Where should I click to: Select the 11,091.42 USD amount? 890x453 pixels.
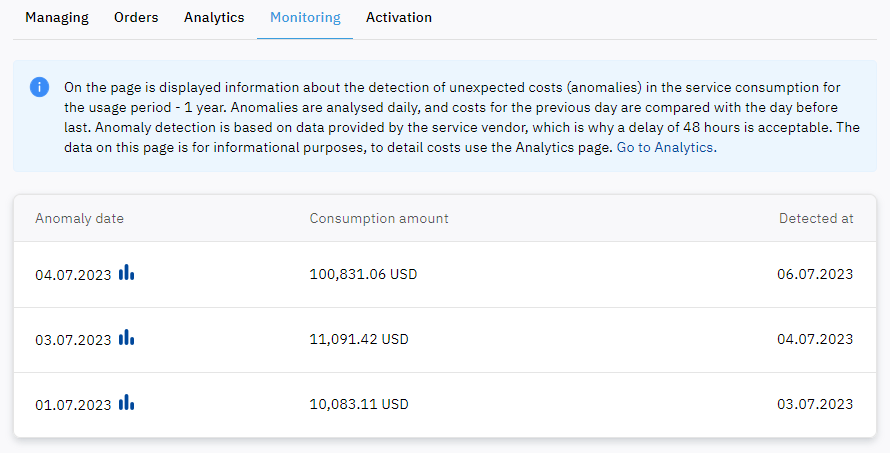pyautogui.click(x=359, y=339)
